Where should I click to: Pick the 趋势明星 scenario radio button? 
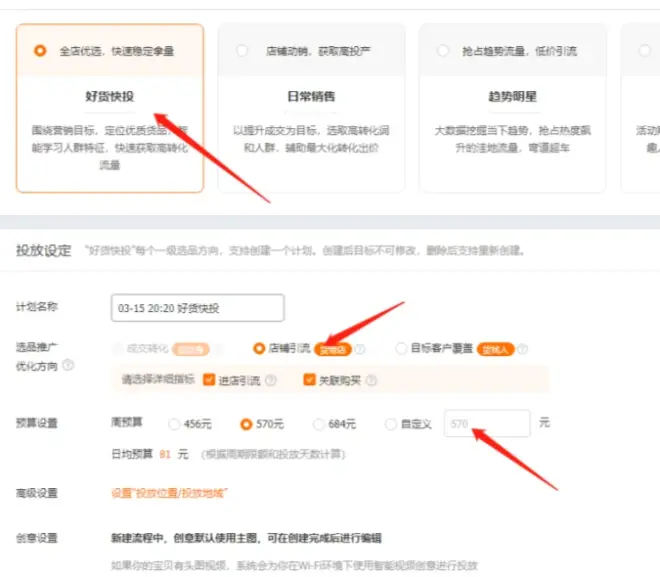pos(443,50)
